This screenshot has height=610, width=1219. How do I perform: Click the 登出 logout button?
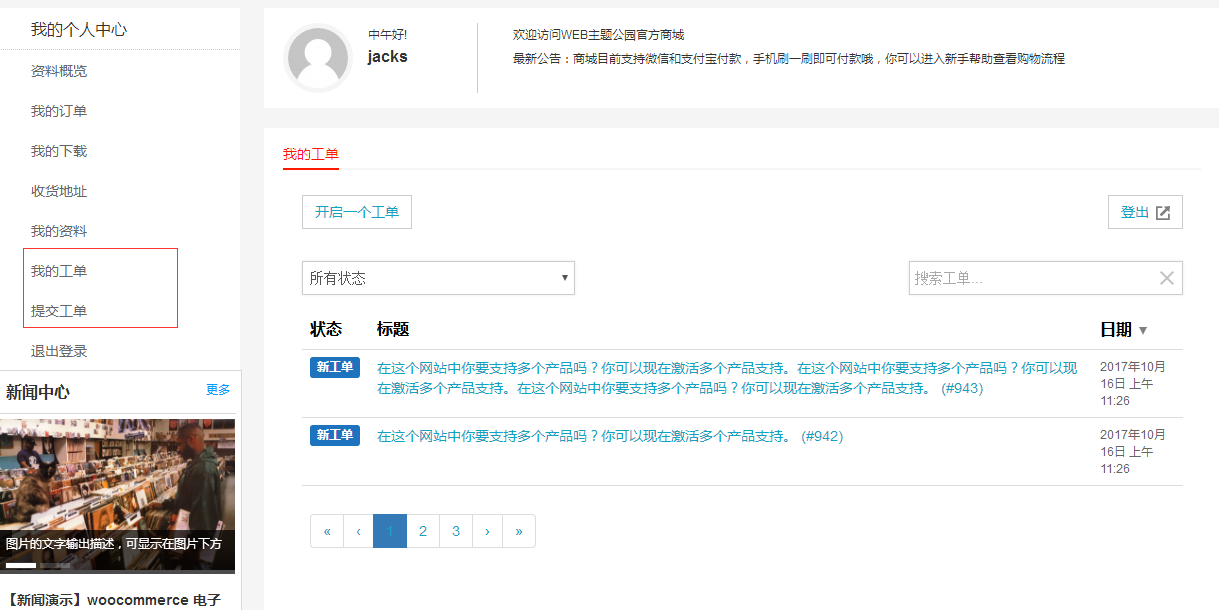[1145, 212]
